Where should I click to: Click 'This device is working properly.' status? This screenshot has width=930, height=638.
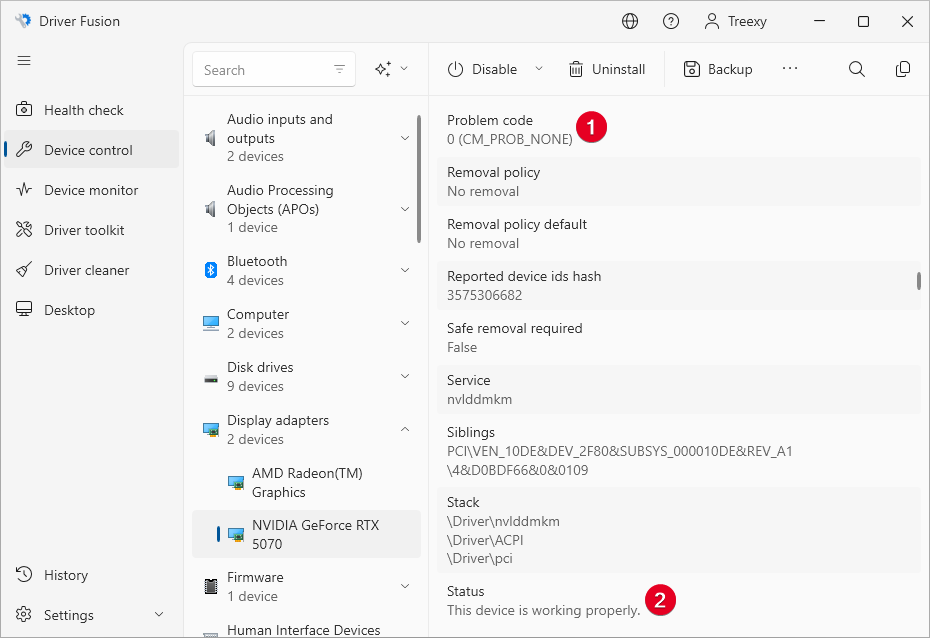pyautogui.click(x=543, y=610)
